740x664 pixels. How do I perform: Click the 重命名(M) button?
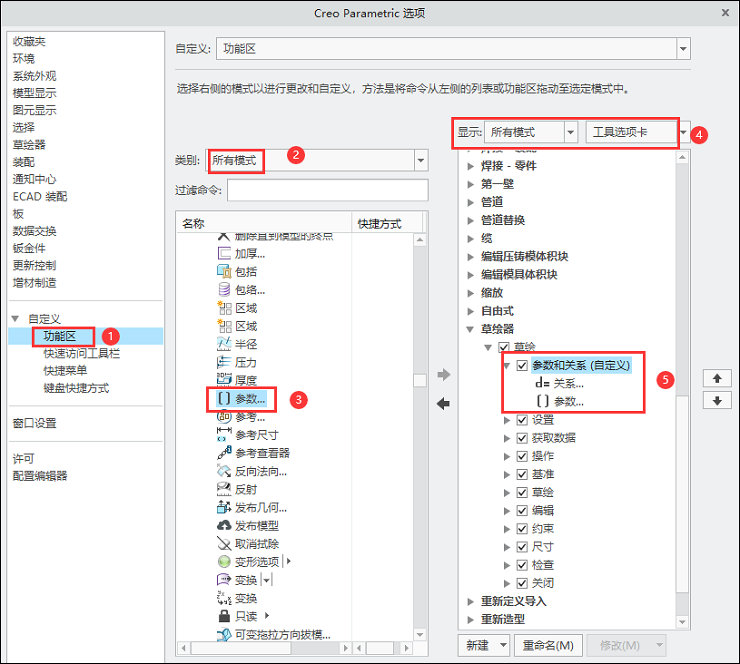tap(548, 645)
